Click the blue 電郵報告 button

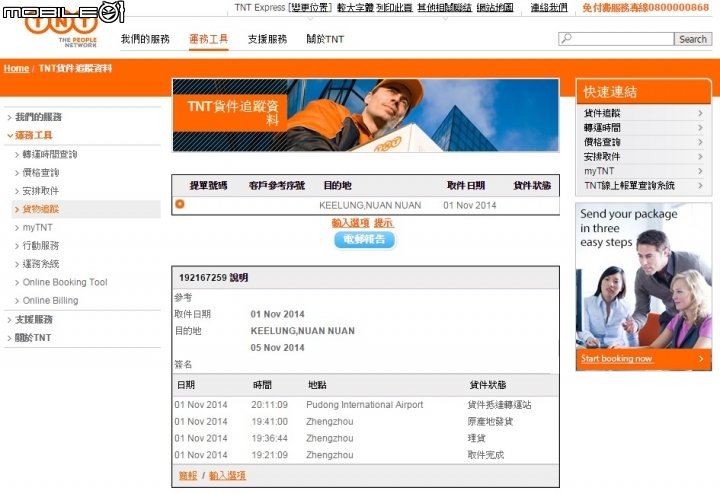pyautogui.click(x=365, y=239)
